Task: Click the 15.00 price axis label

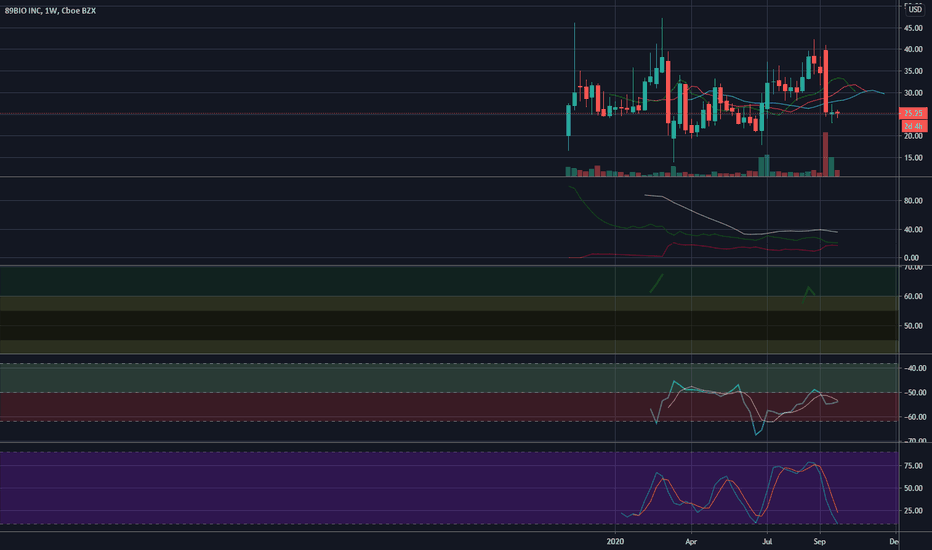Action: (x=913, y=158)
